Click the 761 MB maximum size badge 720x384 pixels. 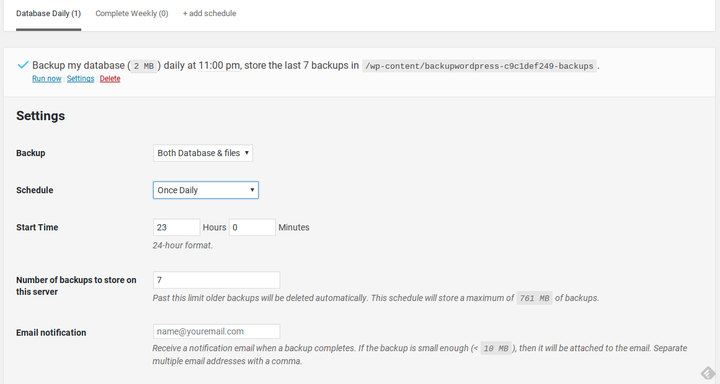coord(534,298)
